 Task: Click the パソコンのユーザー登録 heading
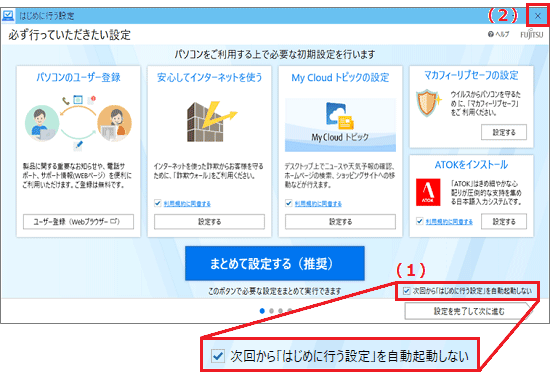pos(78,77)
